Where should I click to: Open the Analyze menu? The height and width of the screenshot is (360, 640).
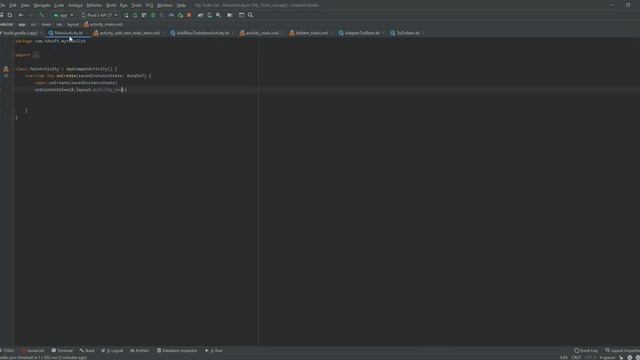point(76,5)
